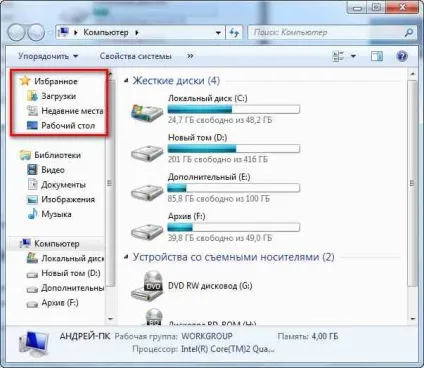Click the Недавние места icon
The width and height of the screenshot is (424, 368).
pos(32,111)
